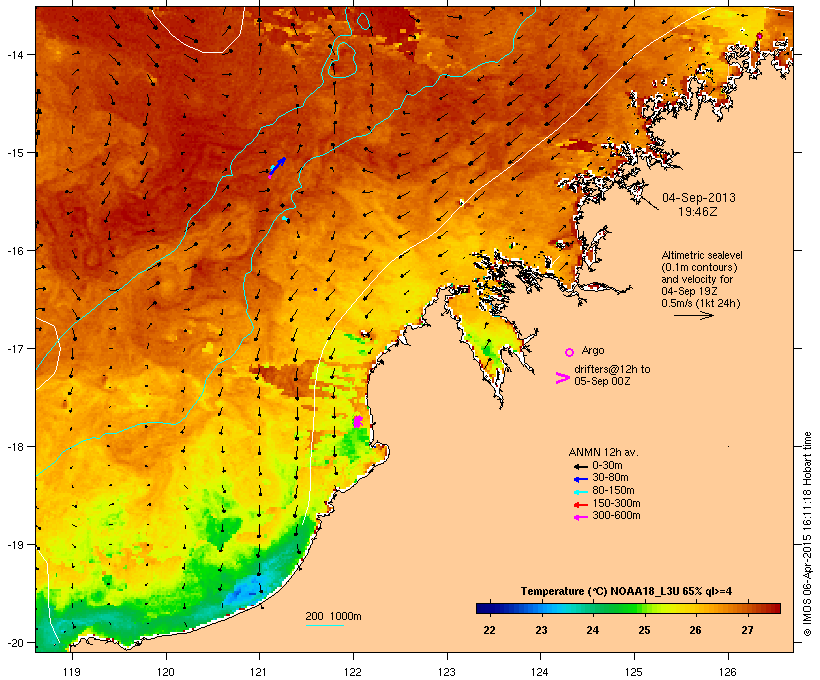Click the latitude axis label -16
The image size is (820, 680).
click(14, 251)
